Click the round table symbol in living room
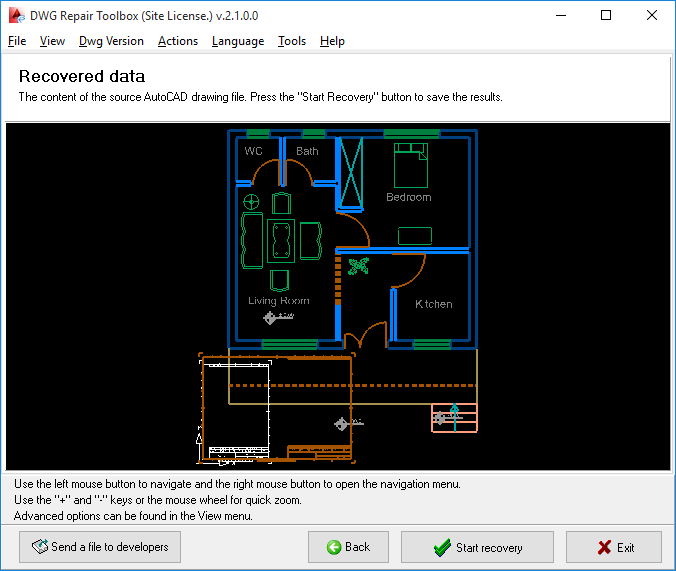Image resolution: width=676 pixels, height=571 pixels. click(251, 201)
